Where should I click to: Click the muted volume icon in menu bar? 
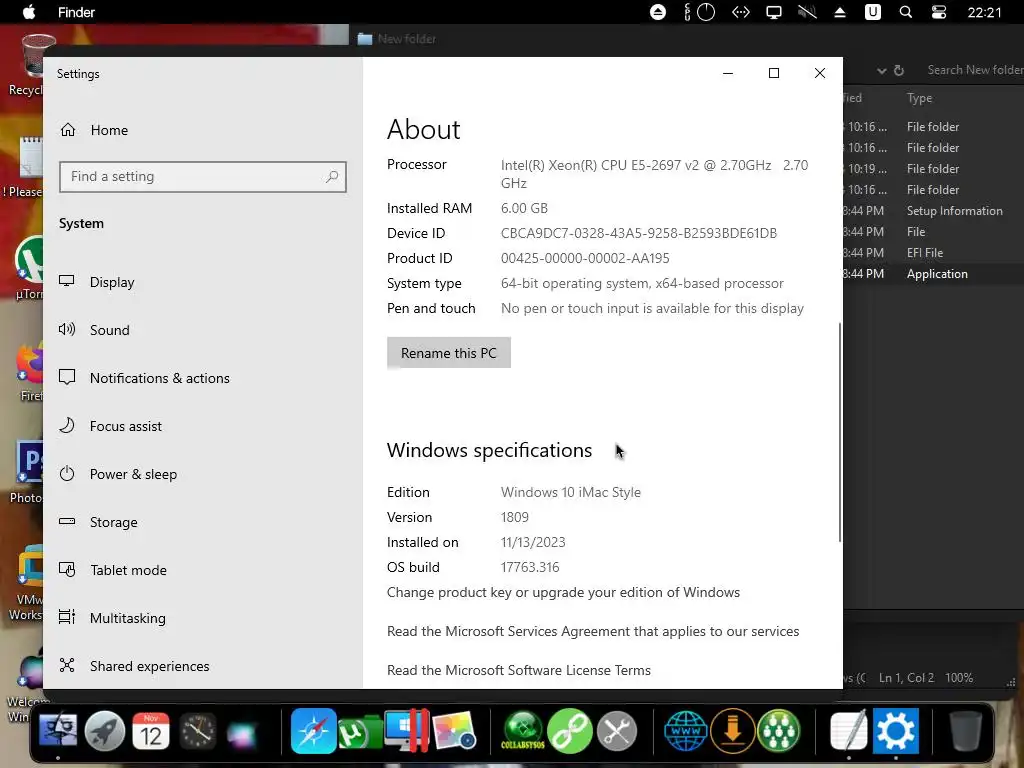[x=807, y=12]
